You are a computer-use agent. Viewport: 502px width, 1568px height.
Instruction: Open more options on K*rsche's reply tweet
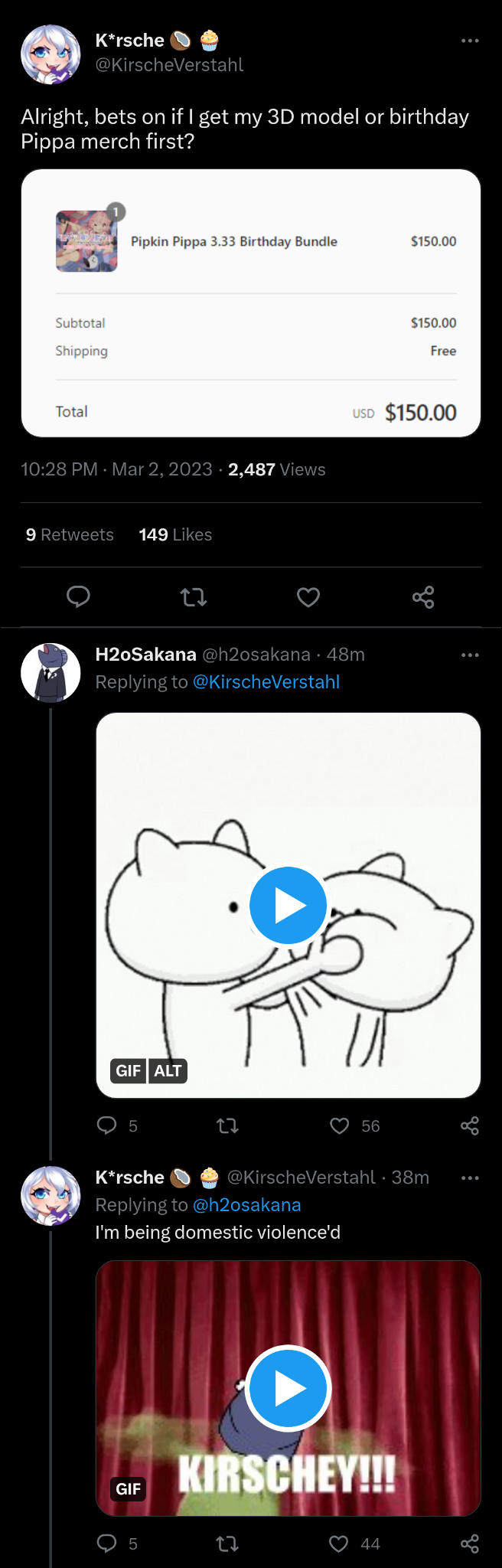(x=470, y=1178)
